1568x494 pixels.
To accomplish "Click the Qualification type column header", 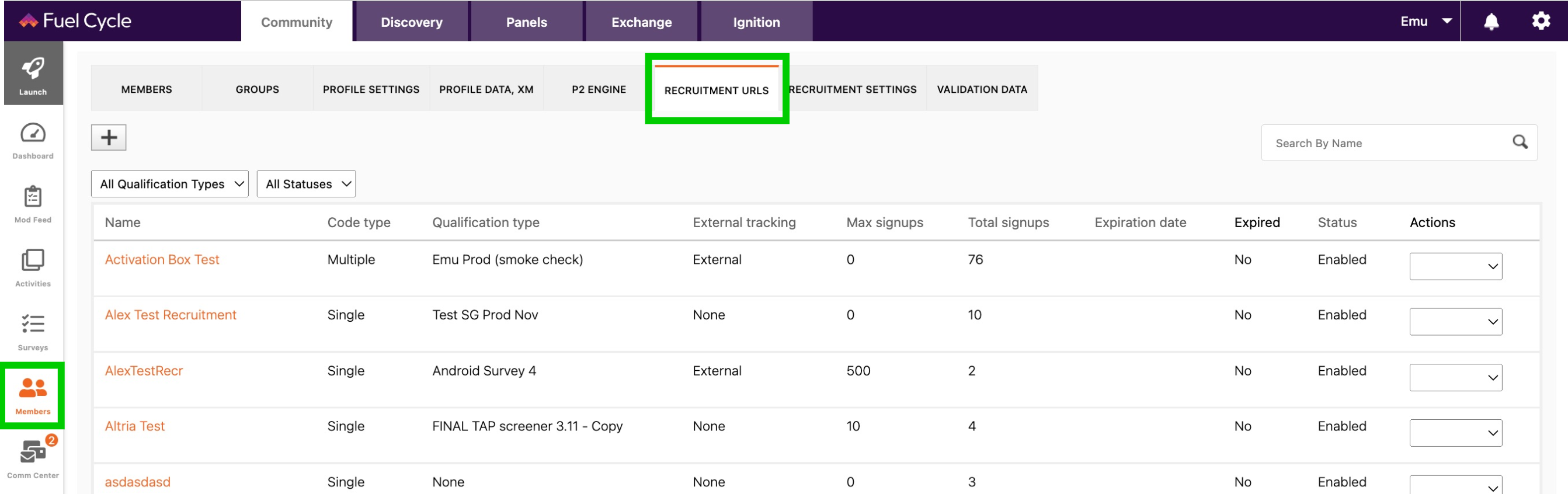I will point(486,222).
